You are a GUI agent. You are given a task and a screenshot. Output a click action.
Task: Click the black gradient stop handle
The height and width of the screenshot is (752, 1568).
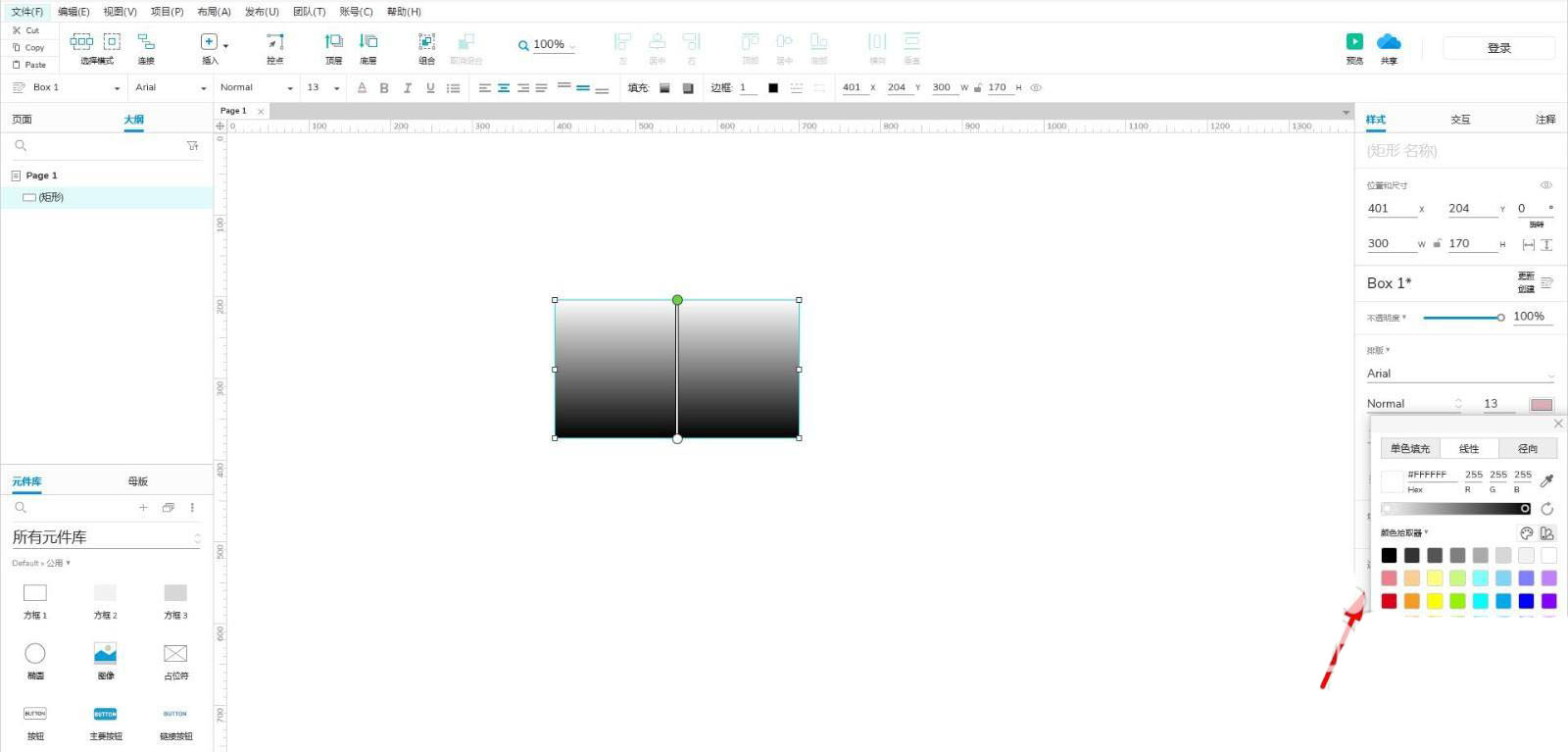1525,509
